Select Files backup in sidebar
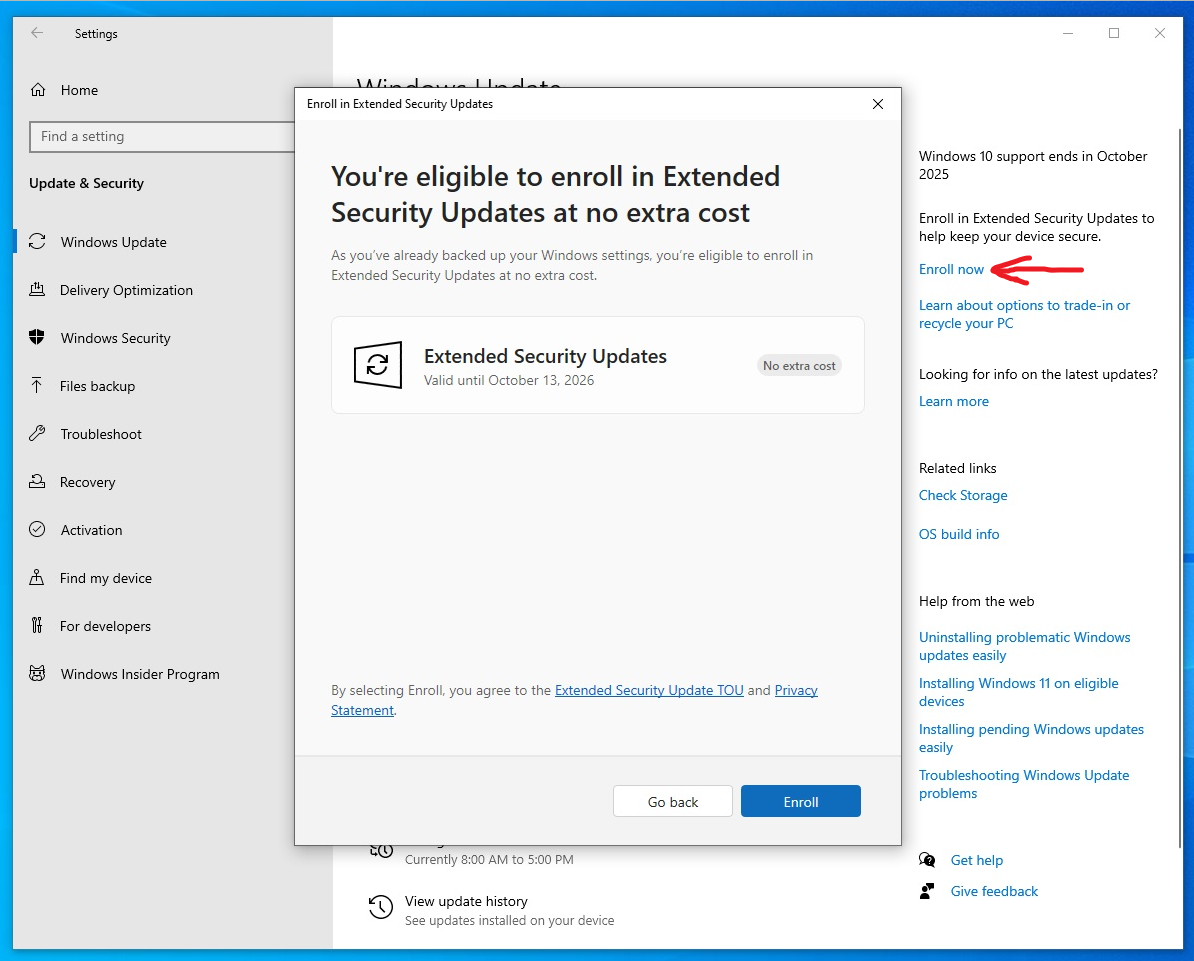Image resolution: width=1194 pixels, height=961 pixels. pos(97,386)
